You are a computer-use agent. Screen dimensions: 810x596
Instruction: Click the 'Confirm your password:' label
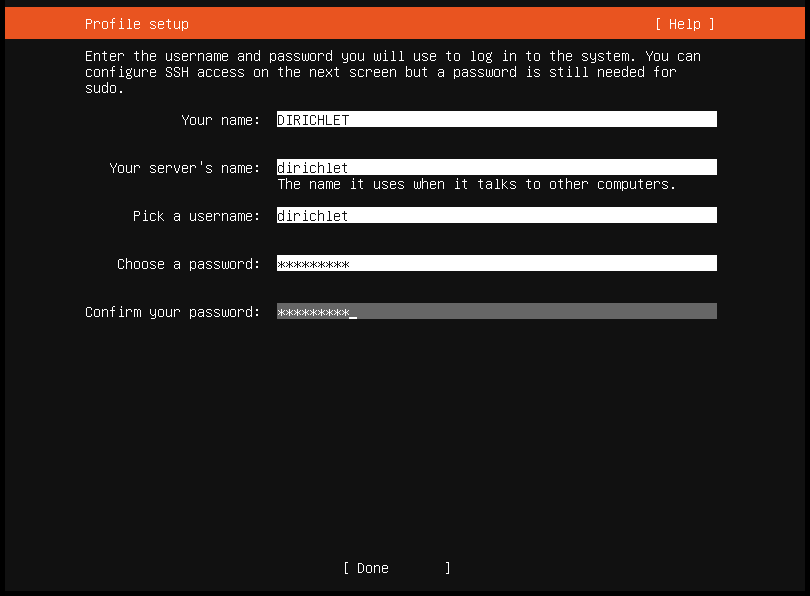pyautogui.click(x=173, y=312)
